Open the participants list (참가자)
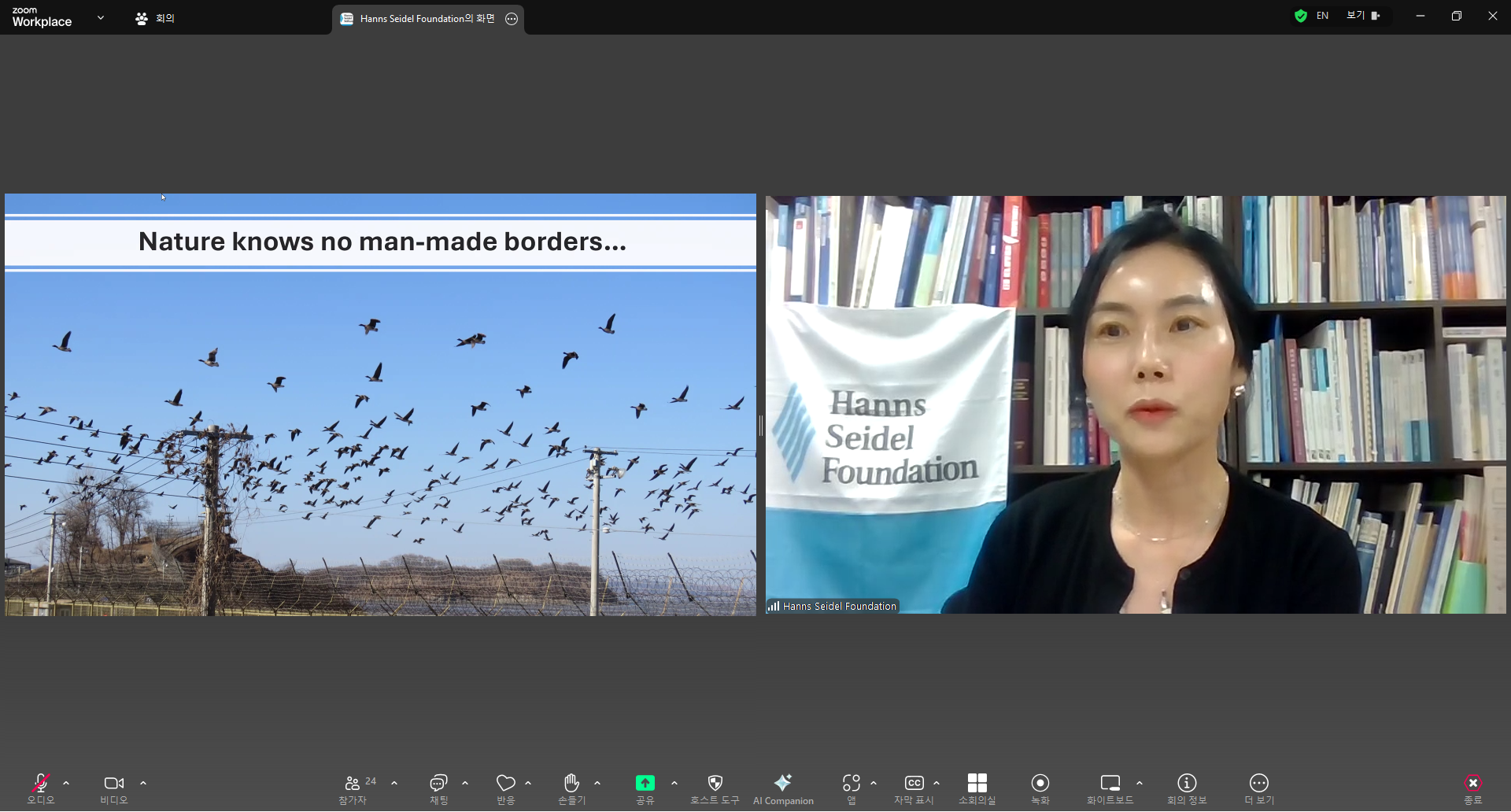The width and height of the screenshot is (1511, 812). (x=353, y=784)
